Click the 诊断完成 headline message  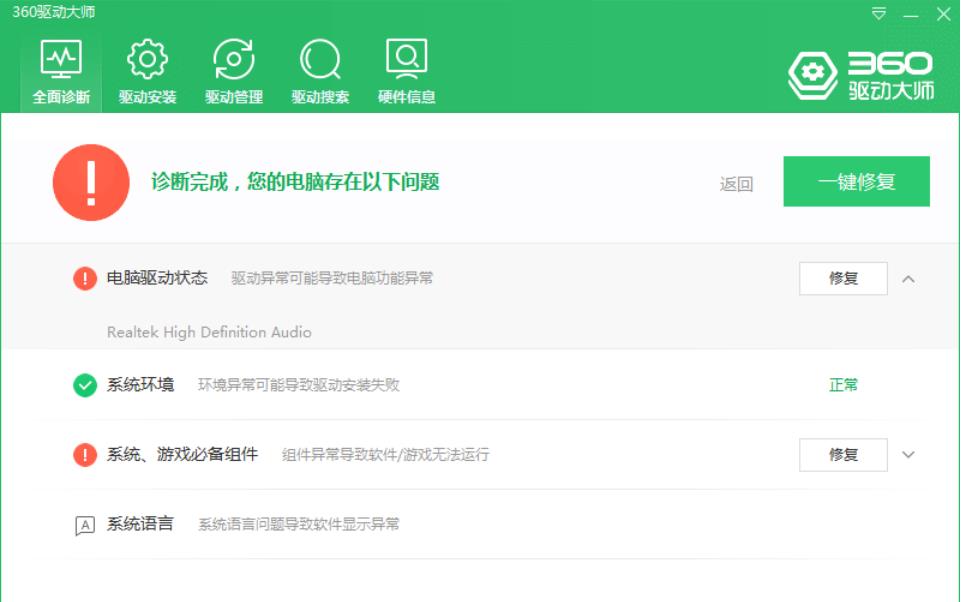pos(295,182)
